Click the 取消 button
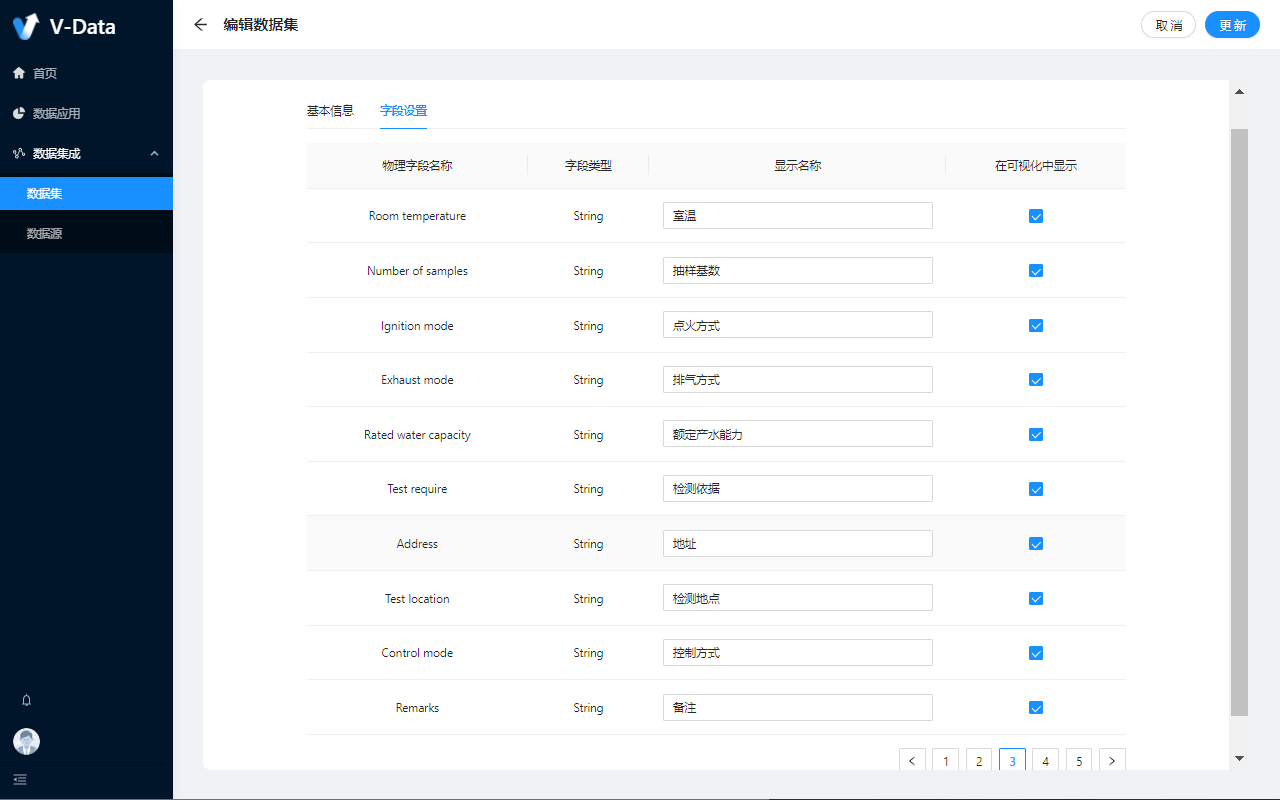This screenshot has width=1280, height=800. (x=1168, y=25)
